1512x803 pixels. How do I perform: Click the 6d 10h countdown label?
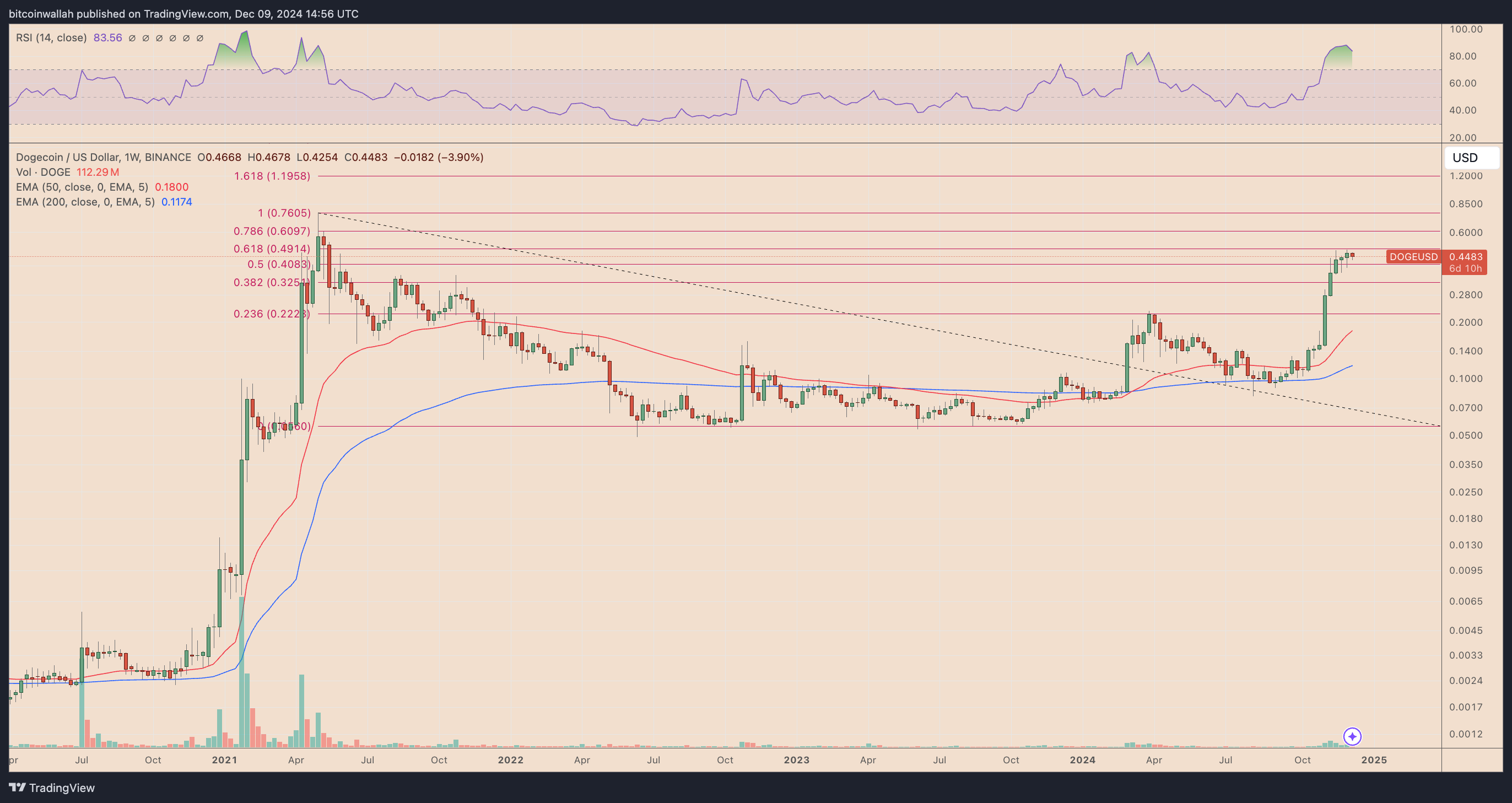(1466, 268)
